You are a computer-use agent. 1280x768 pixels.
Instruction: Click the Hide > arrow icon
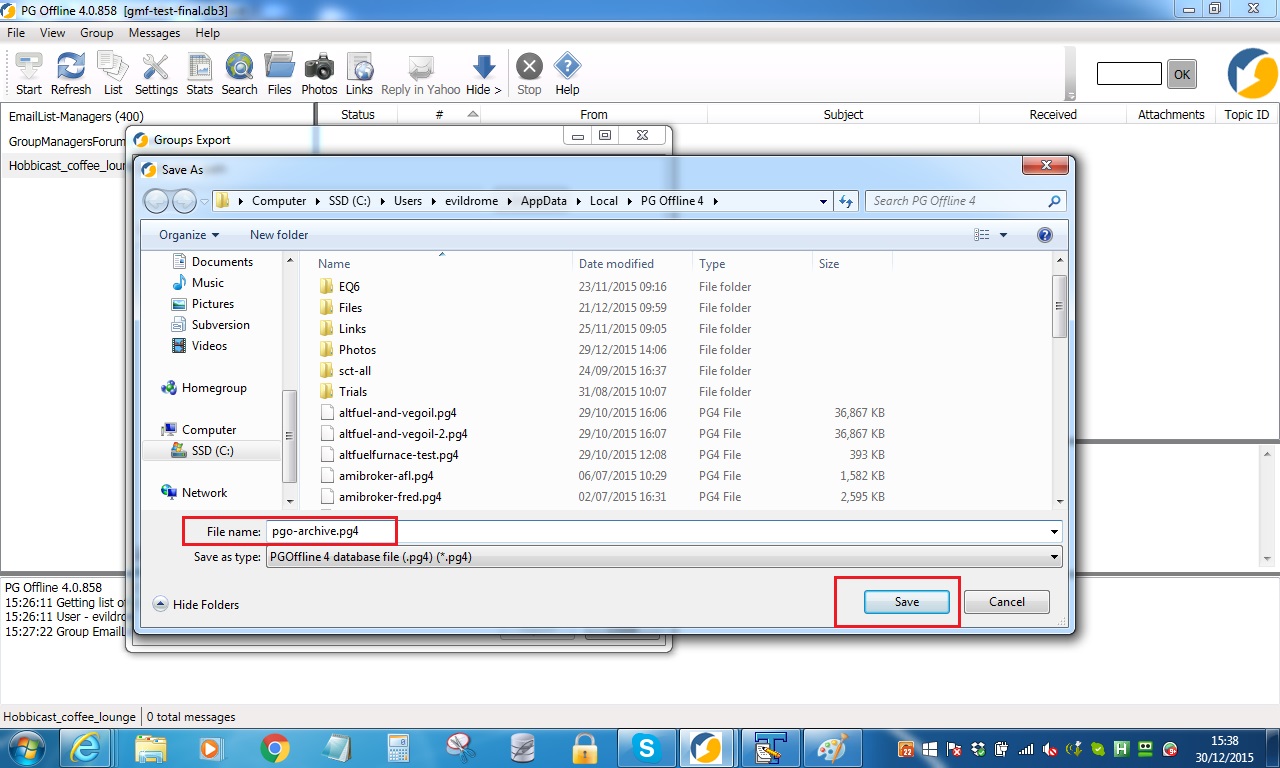coord(484,74)
